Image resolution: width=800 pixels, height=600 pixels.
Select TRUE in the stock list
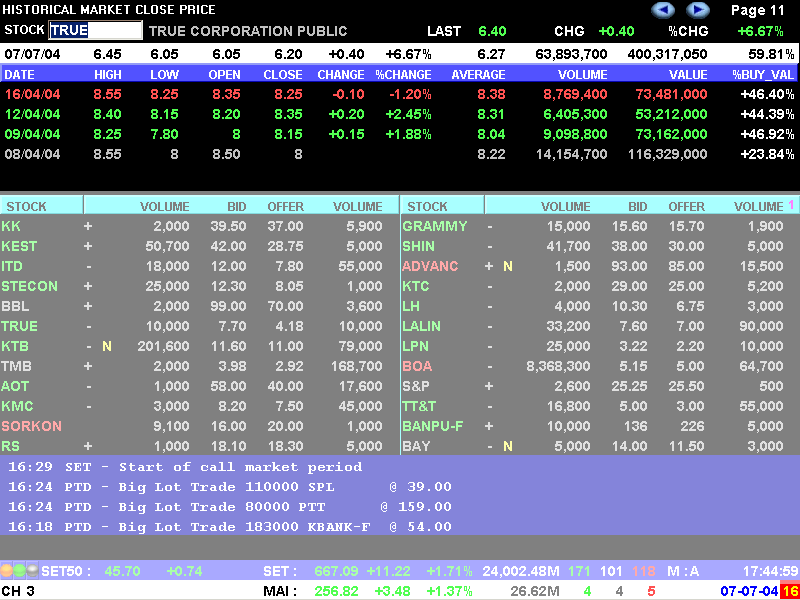coord(19,326)
